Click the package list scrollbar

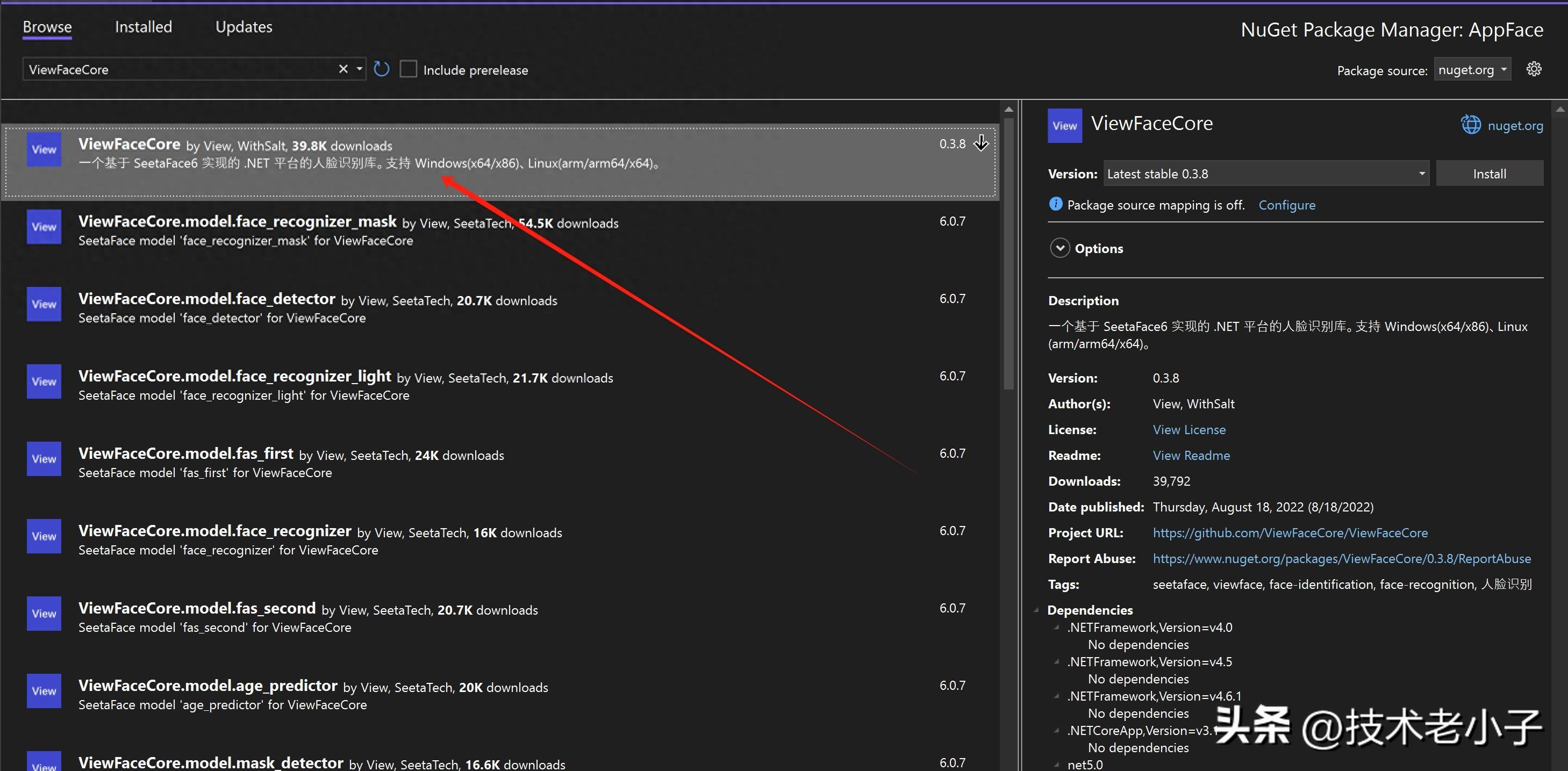coord(1008,253)
